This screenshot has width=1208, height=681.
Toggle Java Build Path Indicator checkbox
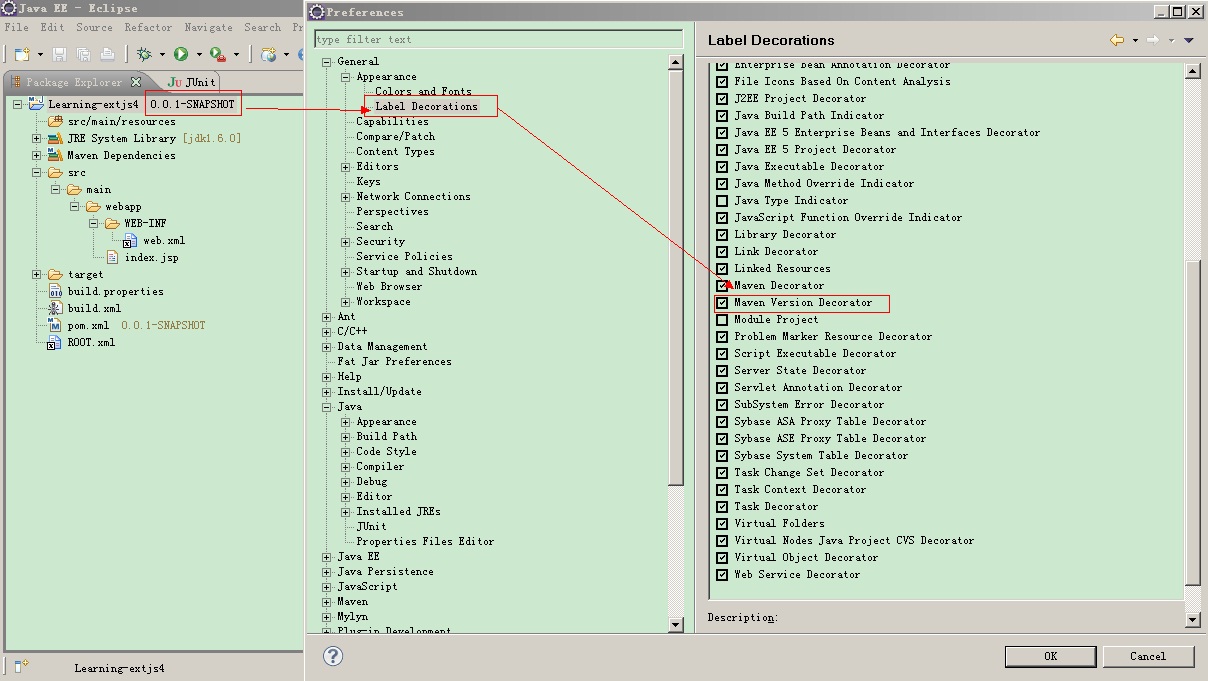[x=722, y=116]
